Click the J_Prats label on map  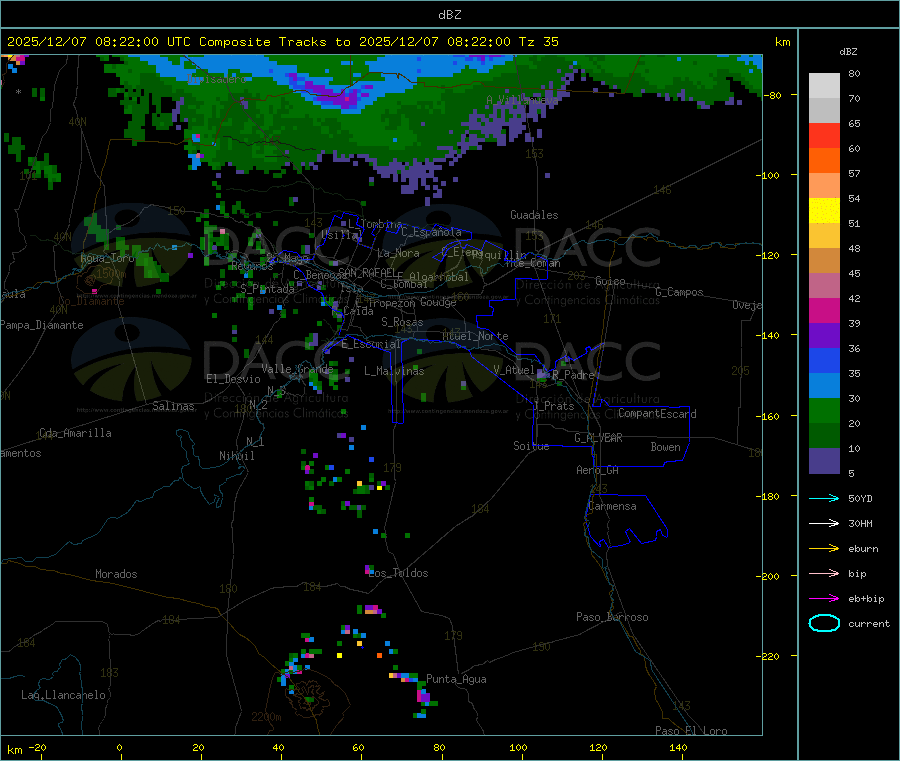coord(554,406)
